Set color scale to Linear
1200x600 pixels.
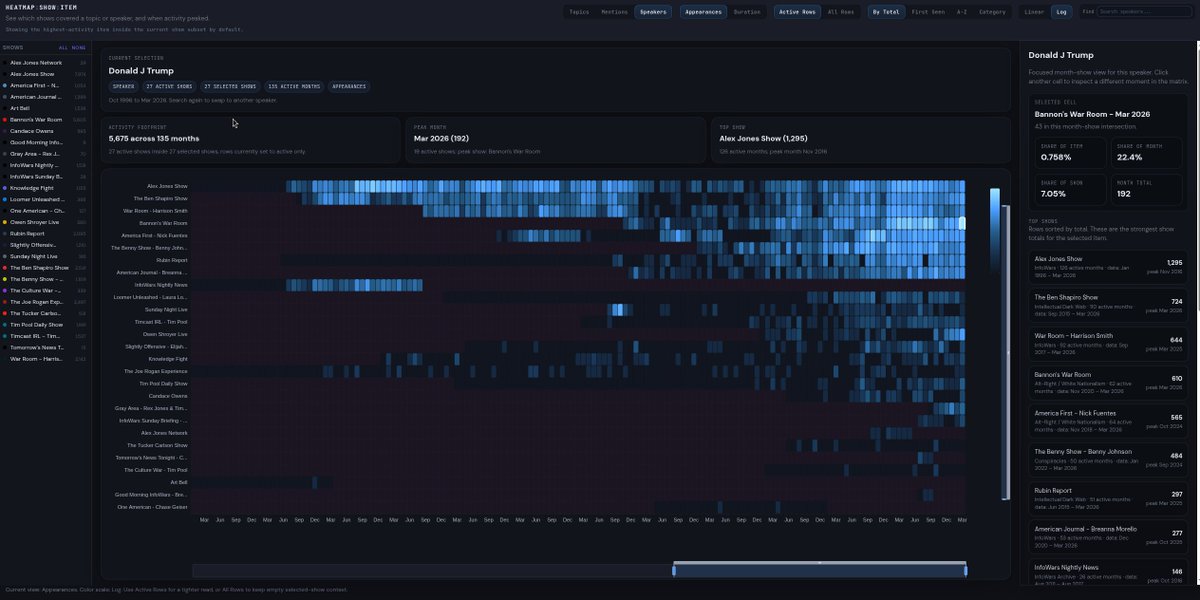(x=1034, y=12)
